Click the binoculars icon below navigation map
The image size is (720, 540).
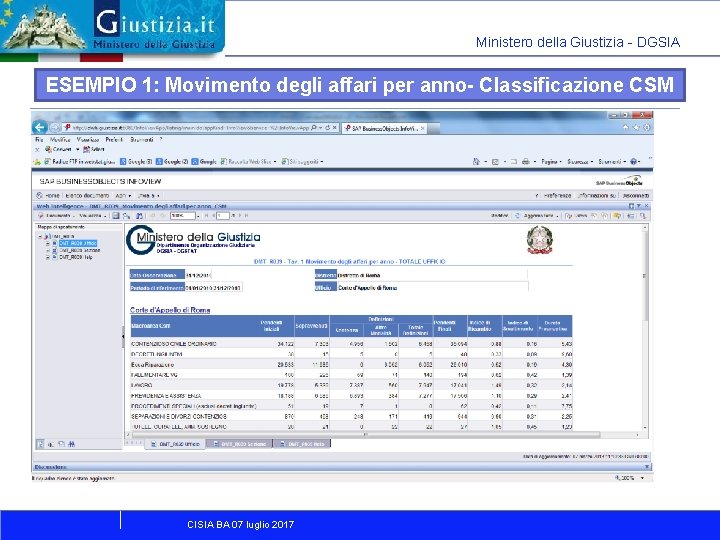pos(72,444)
